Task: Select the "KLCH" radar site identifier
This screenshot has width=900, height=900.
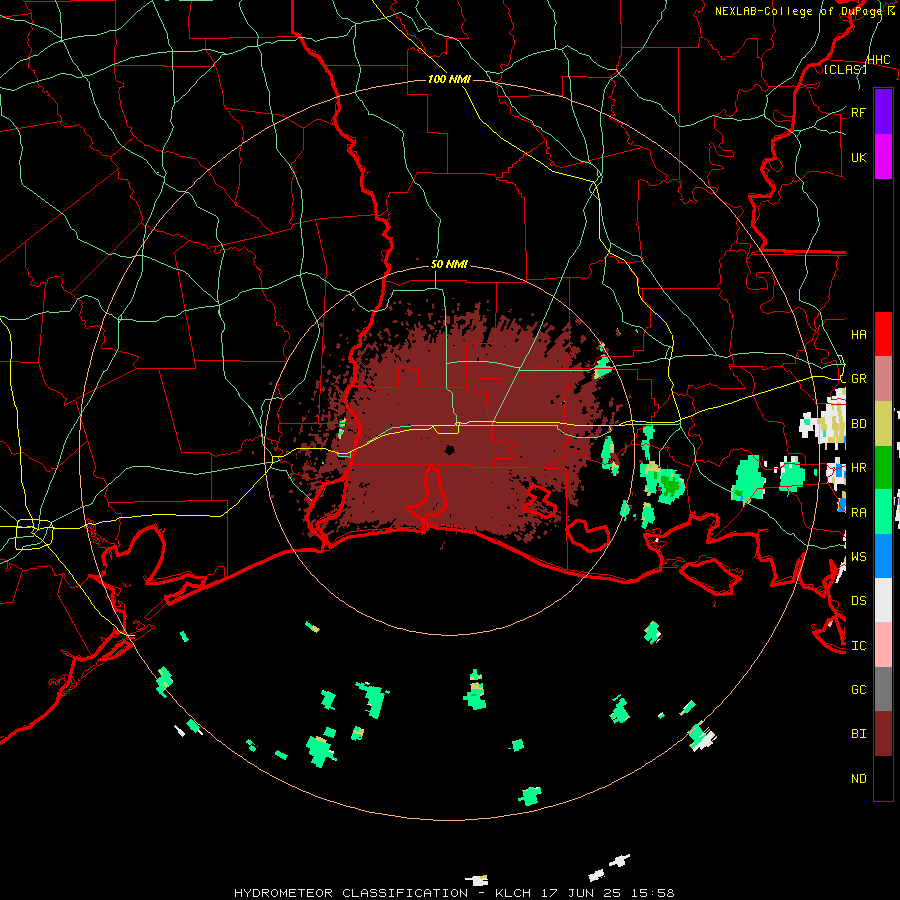Action: tap(510, 893)
